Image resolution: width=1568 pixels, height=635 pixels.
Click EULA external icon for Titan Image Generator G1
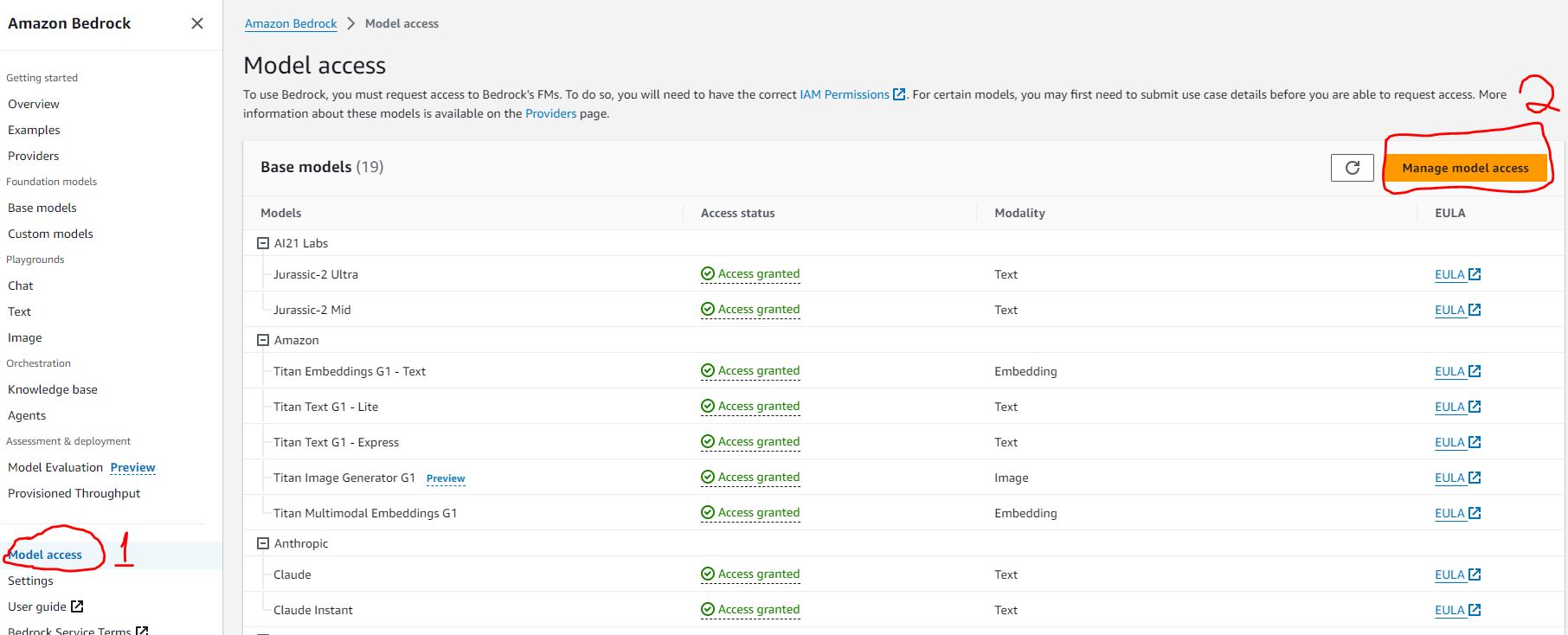pos(1475,478)
